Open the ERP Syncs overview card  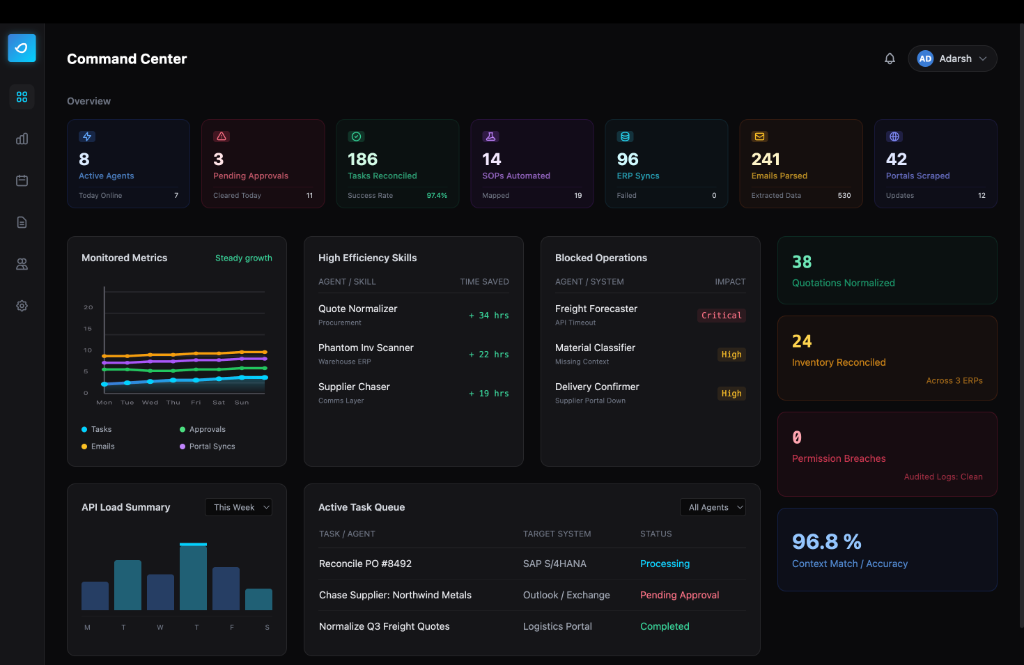tap(667, 163)
